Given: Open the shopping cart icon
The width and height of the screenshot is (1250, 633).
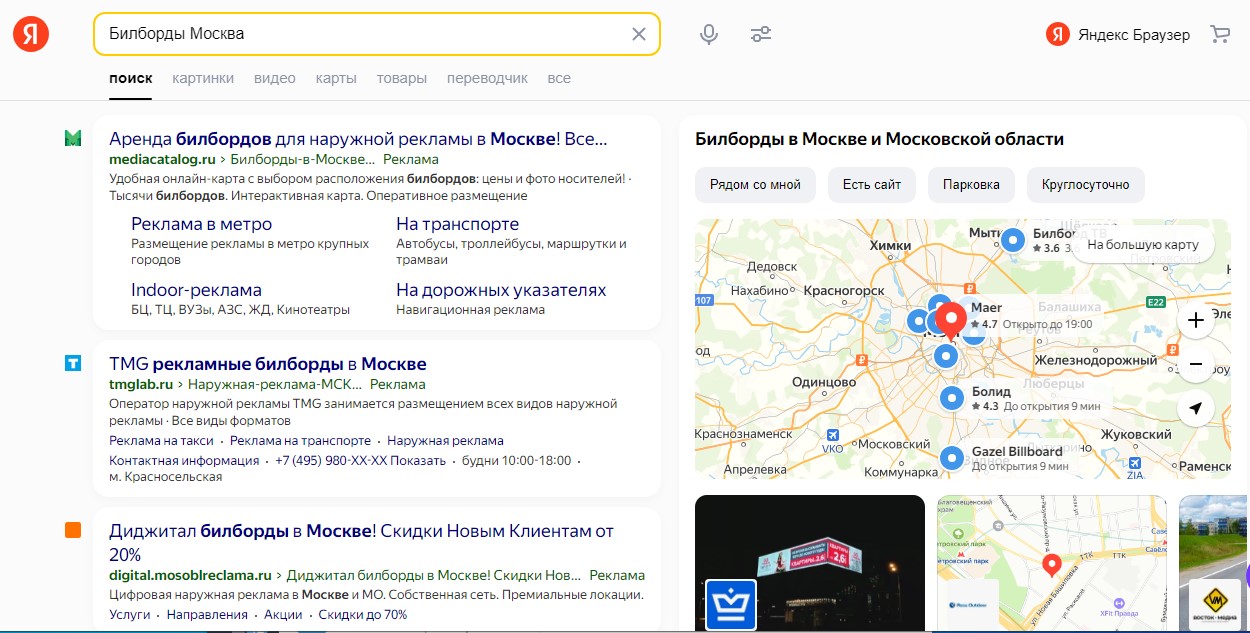Looking at the screenshot, I should 1220,33.
